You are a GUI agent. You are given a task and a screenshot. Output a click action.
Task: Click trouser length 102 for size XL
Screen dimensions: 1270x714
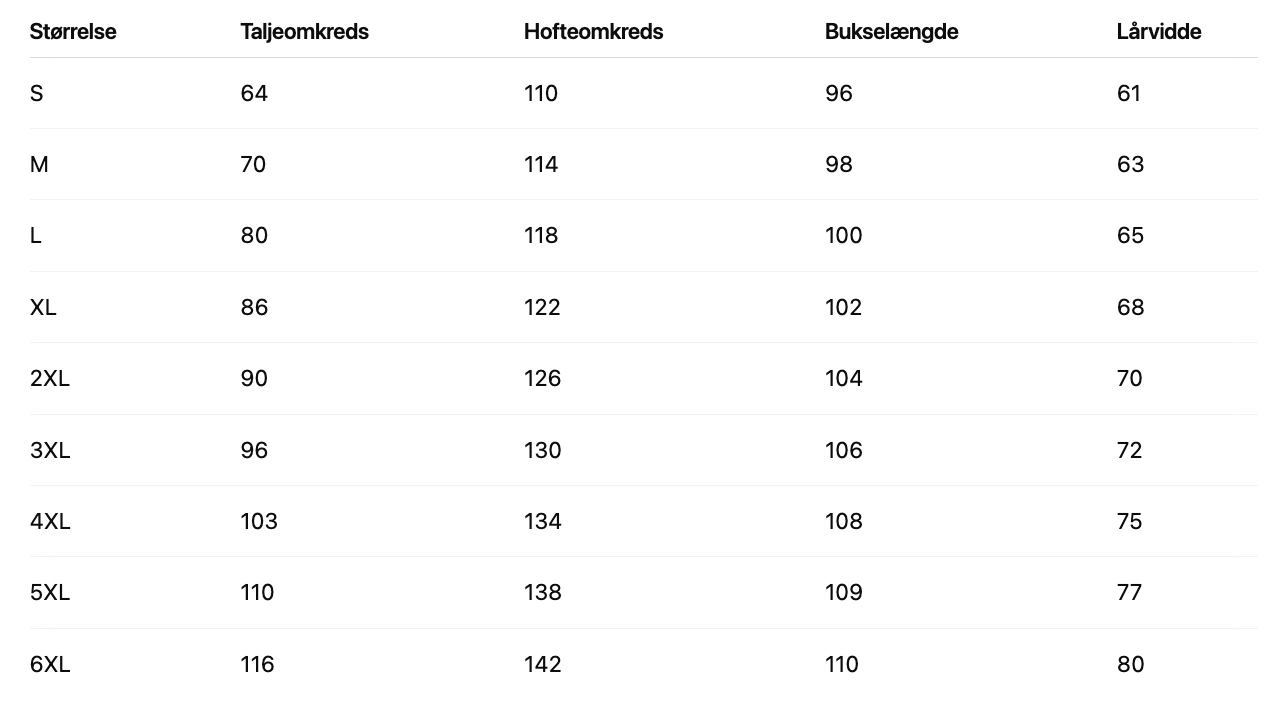tap(843, 308)
